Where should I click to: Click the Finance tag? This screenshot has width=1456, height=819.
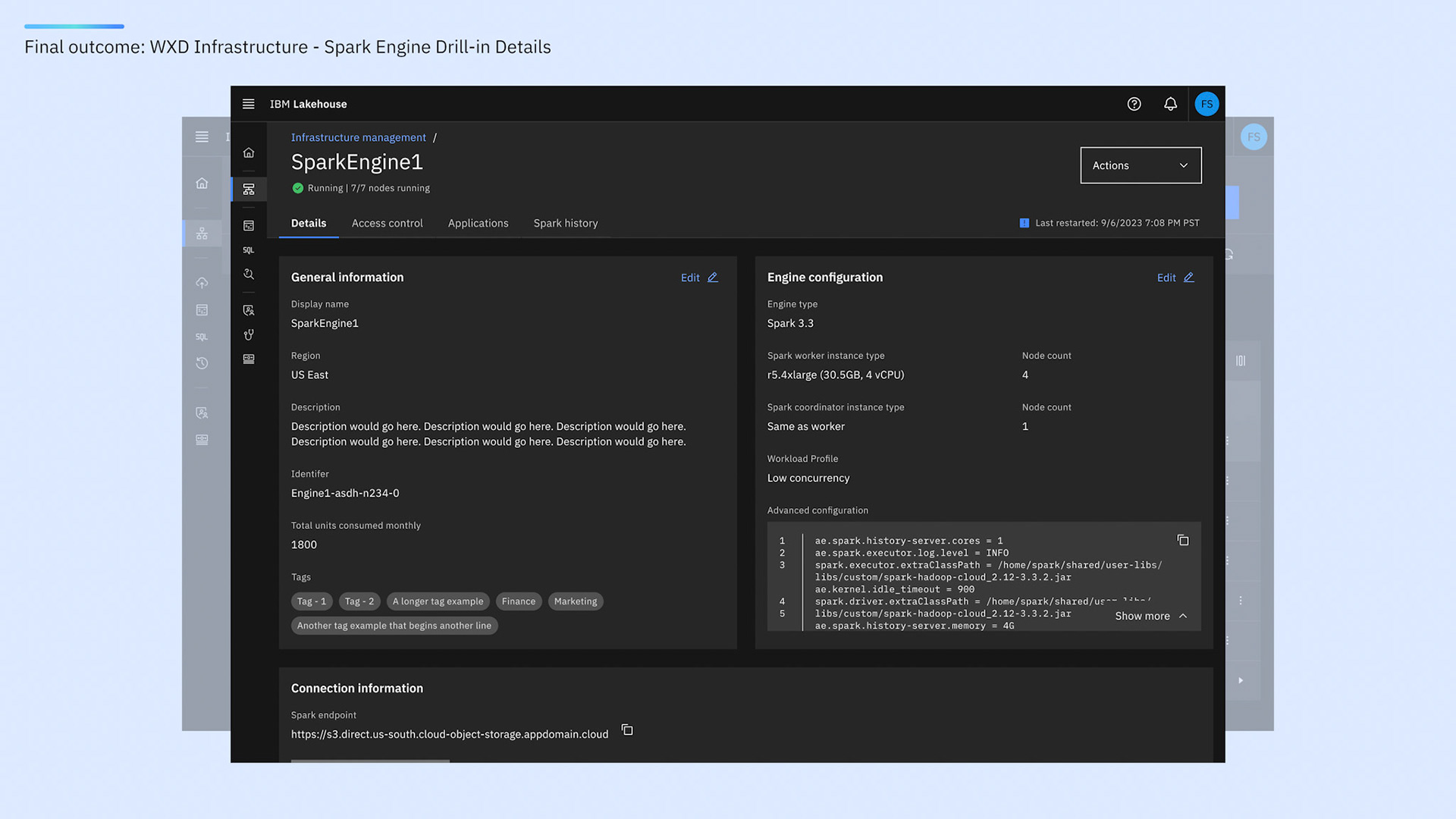518,601
